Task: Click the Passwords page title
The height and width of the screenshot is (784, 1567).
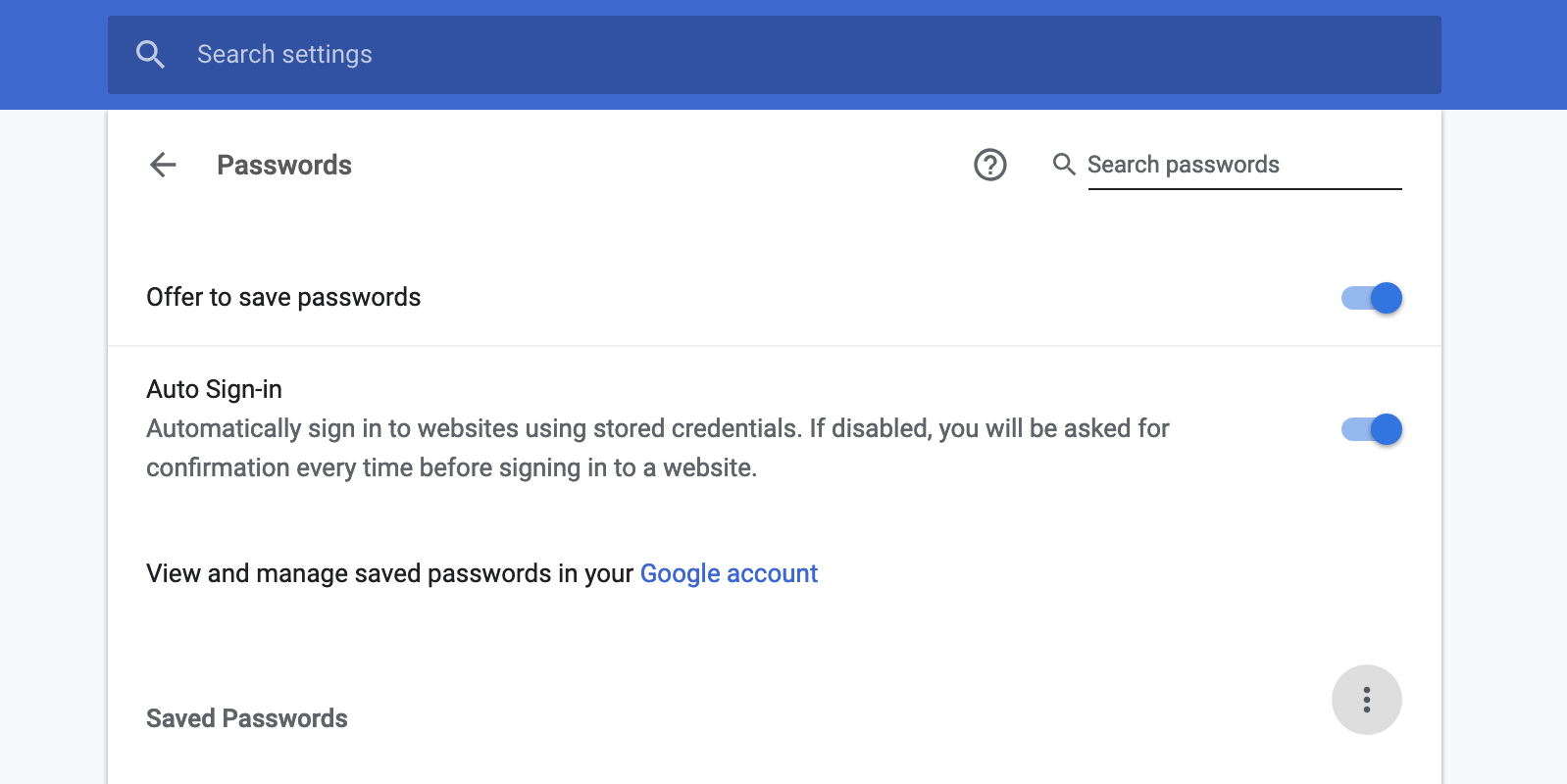Action: tap(284, 165)
